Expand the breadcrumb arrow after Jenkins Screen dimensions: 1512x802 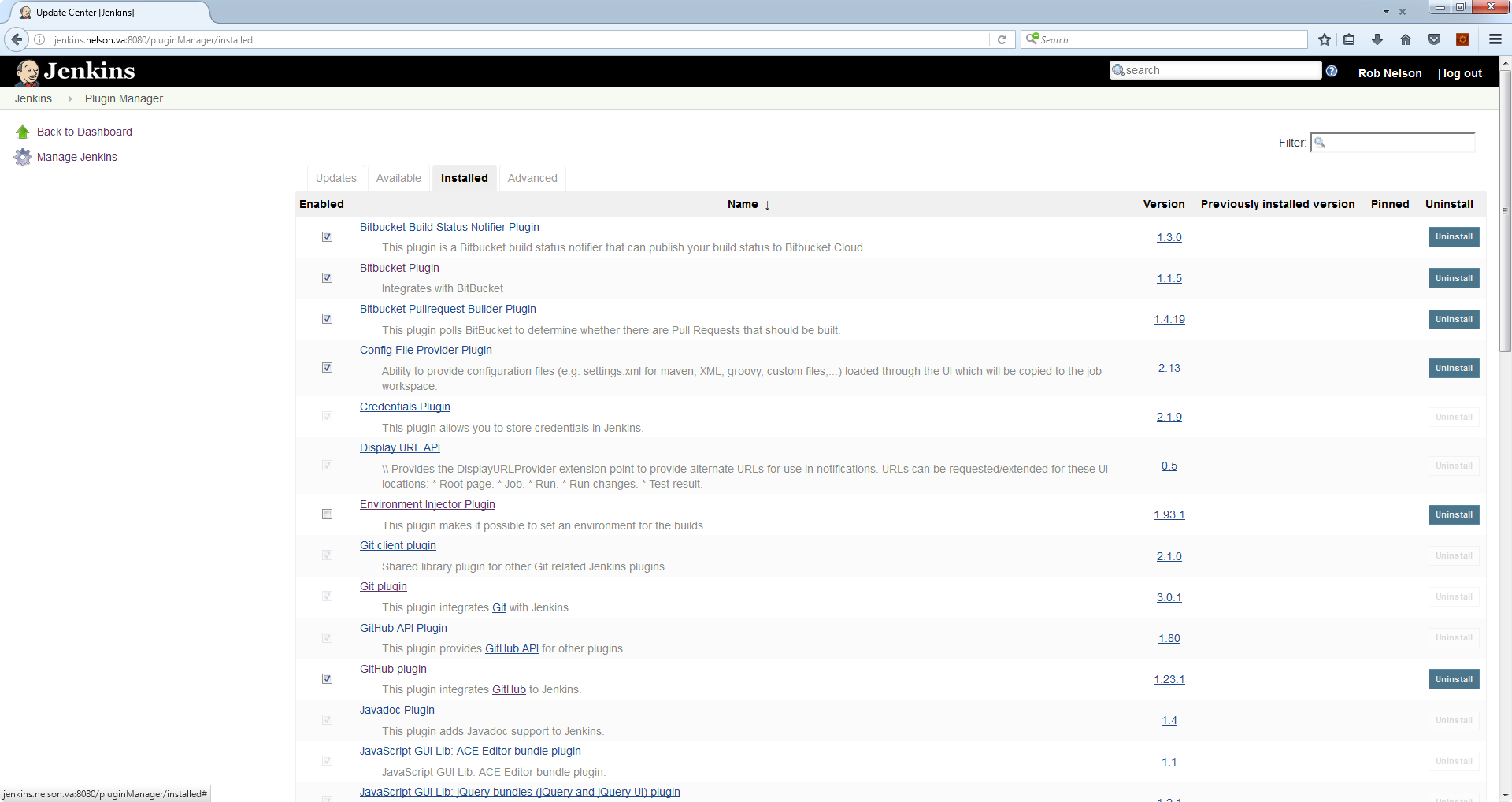[x=70, y=99]
